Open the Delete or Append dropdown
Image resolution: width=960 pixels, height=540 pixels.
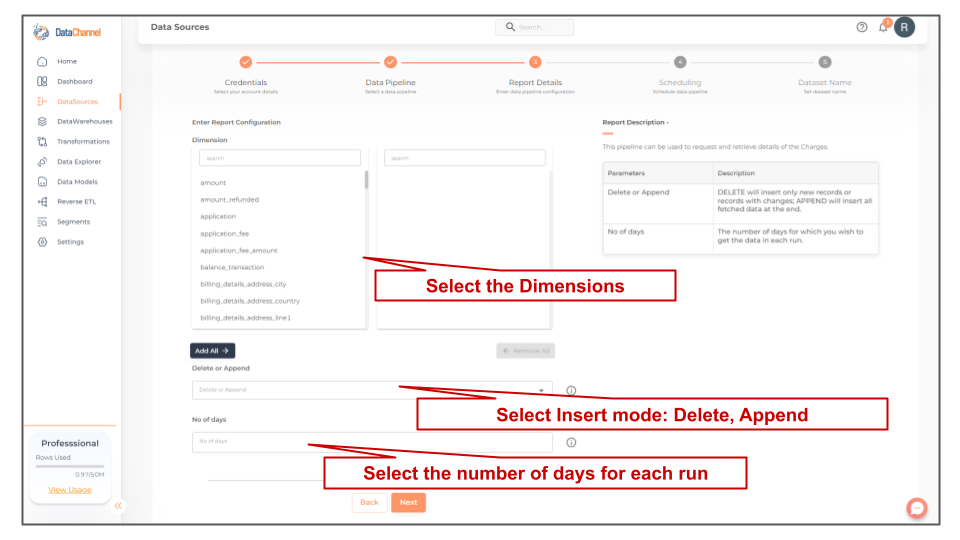[x=372, y=390]
